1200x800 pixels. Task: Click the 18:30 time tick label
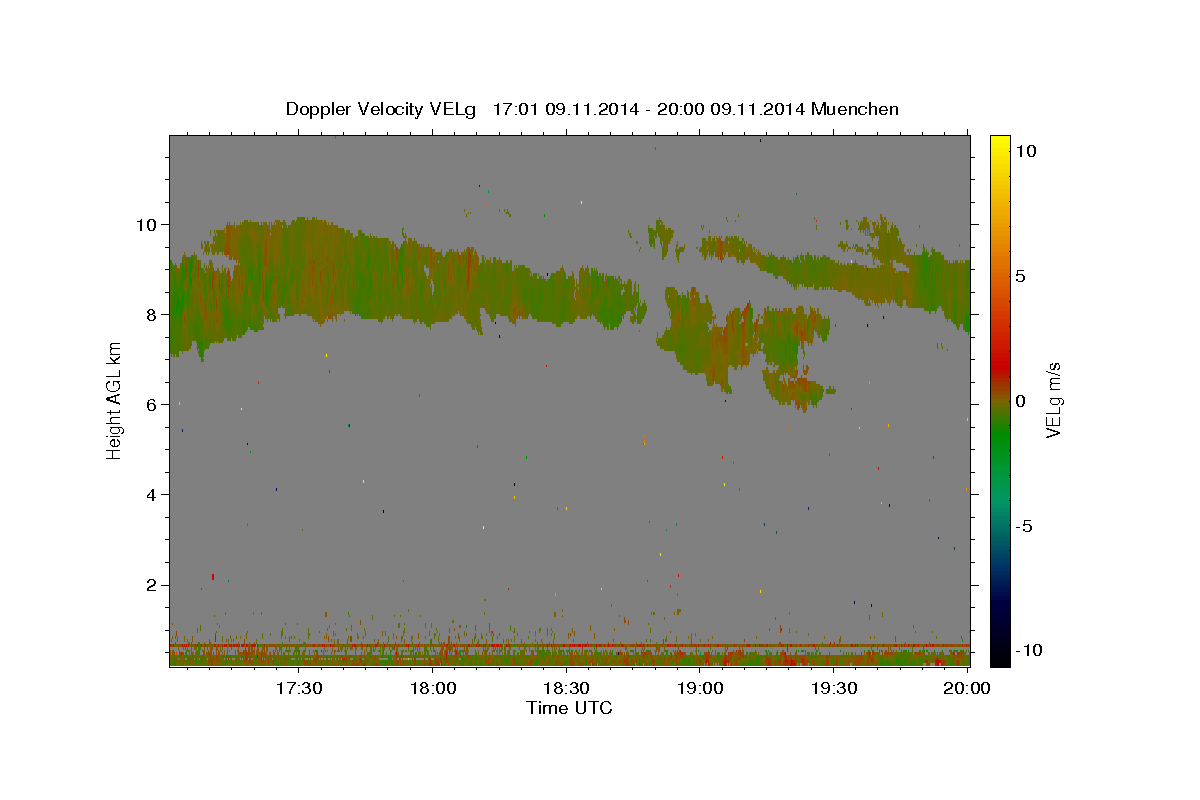[x=566, y=688]
